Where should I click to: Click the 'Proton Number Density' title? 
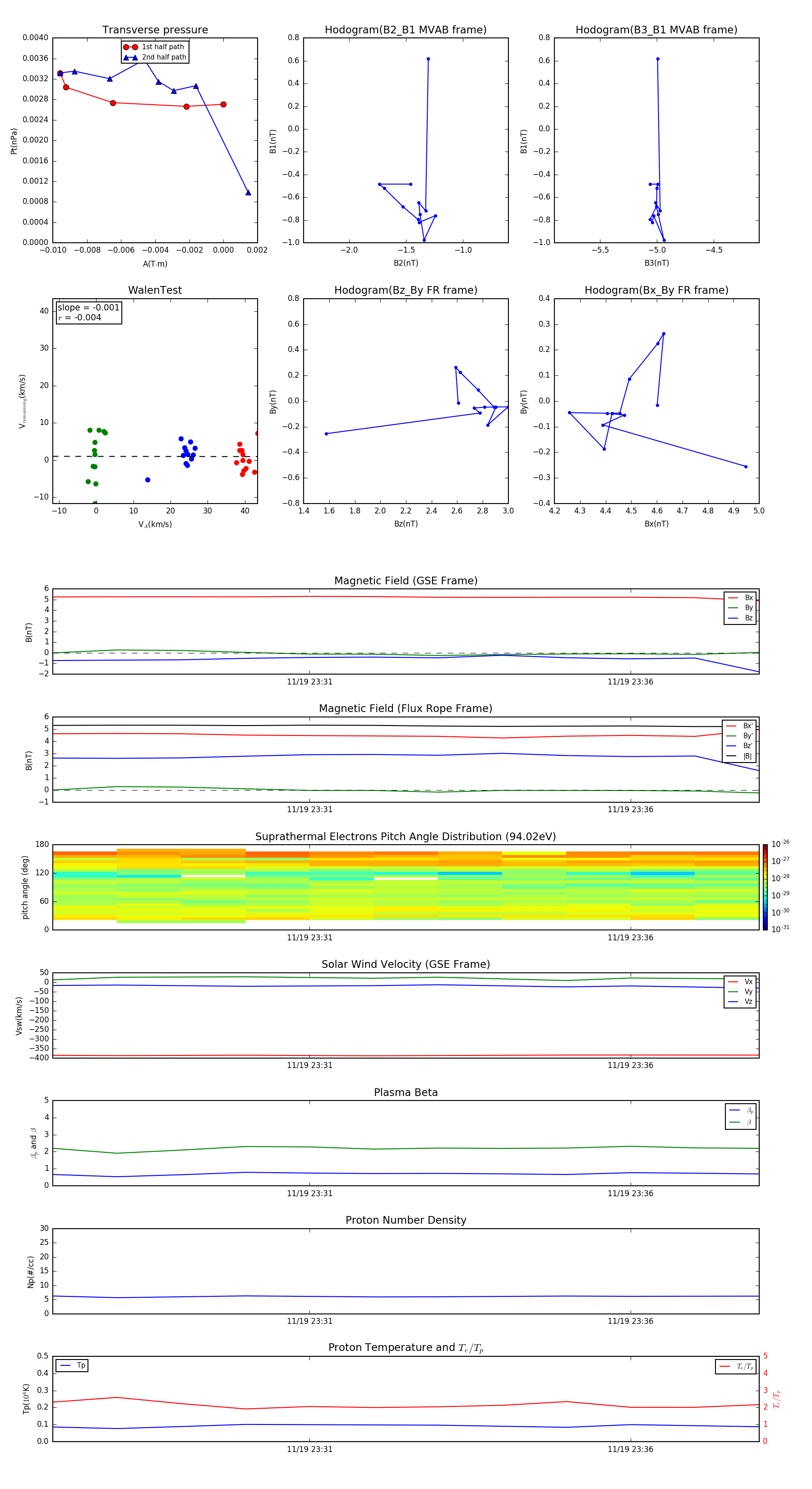[x=406, y=1220]
